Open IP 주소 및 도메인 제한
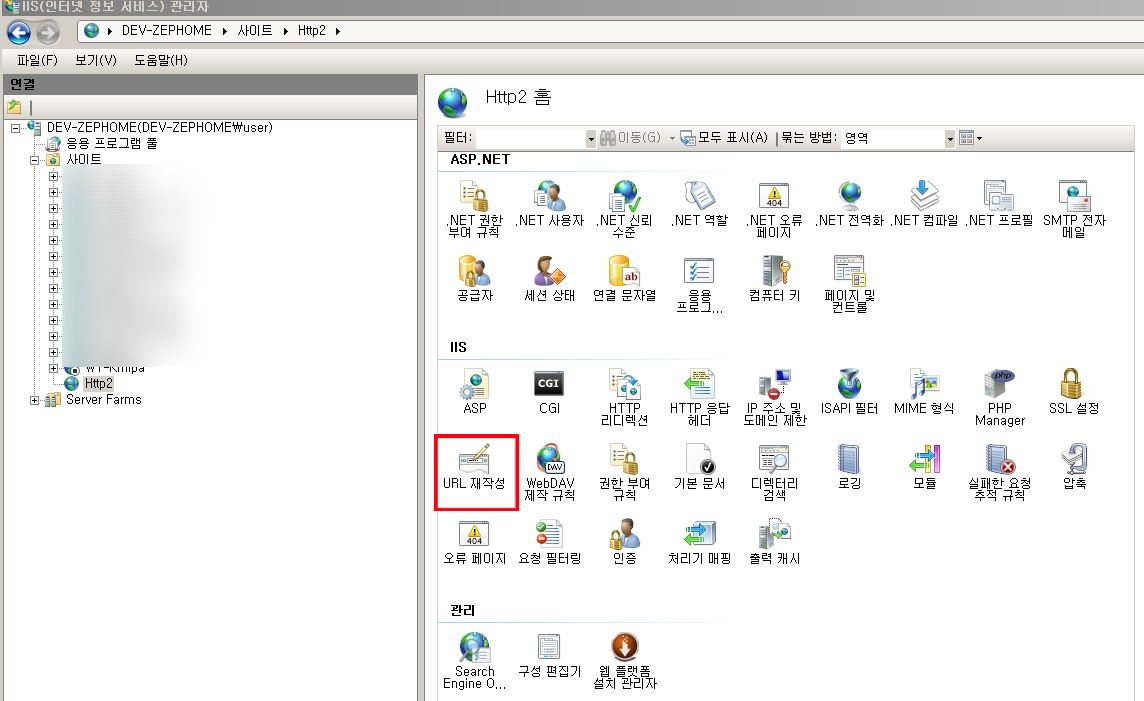 774,397
